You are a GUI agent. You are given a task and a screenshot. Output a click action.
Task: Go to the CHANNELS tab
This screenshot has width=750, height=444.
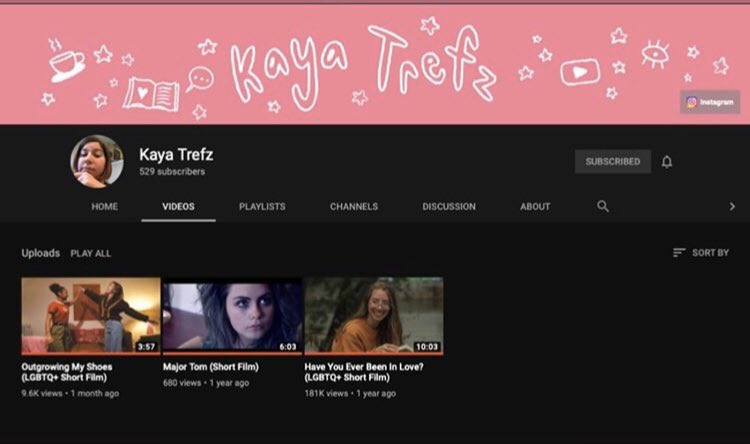354,207
